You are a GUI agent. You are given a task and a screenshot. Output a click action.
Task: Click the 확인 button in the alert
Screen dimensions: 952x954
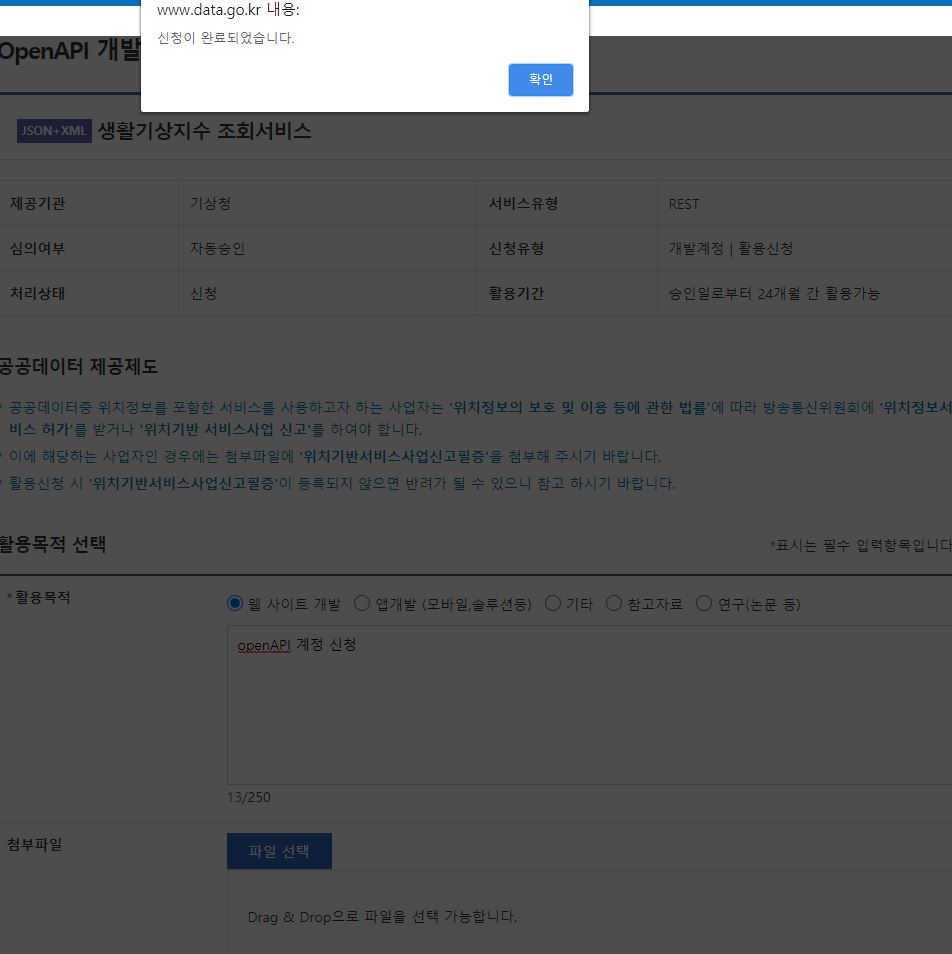540,80
